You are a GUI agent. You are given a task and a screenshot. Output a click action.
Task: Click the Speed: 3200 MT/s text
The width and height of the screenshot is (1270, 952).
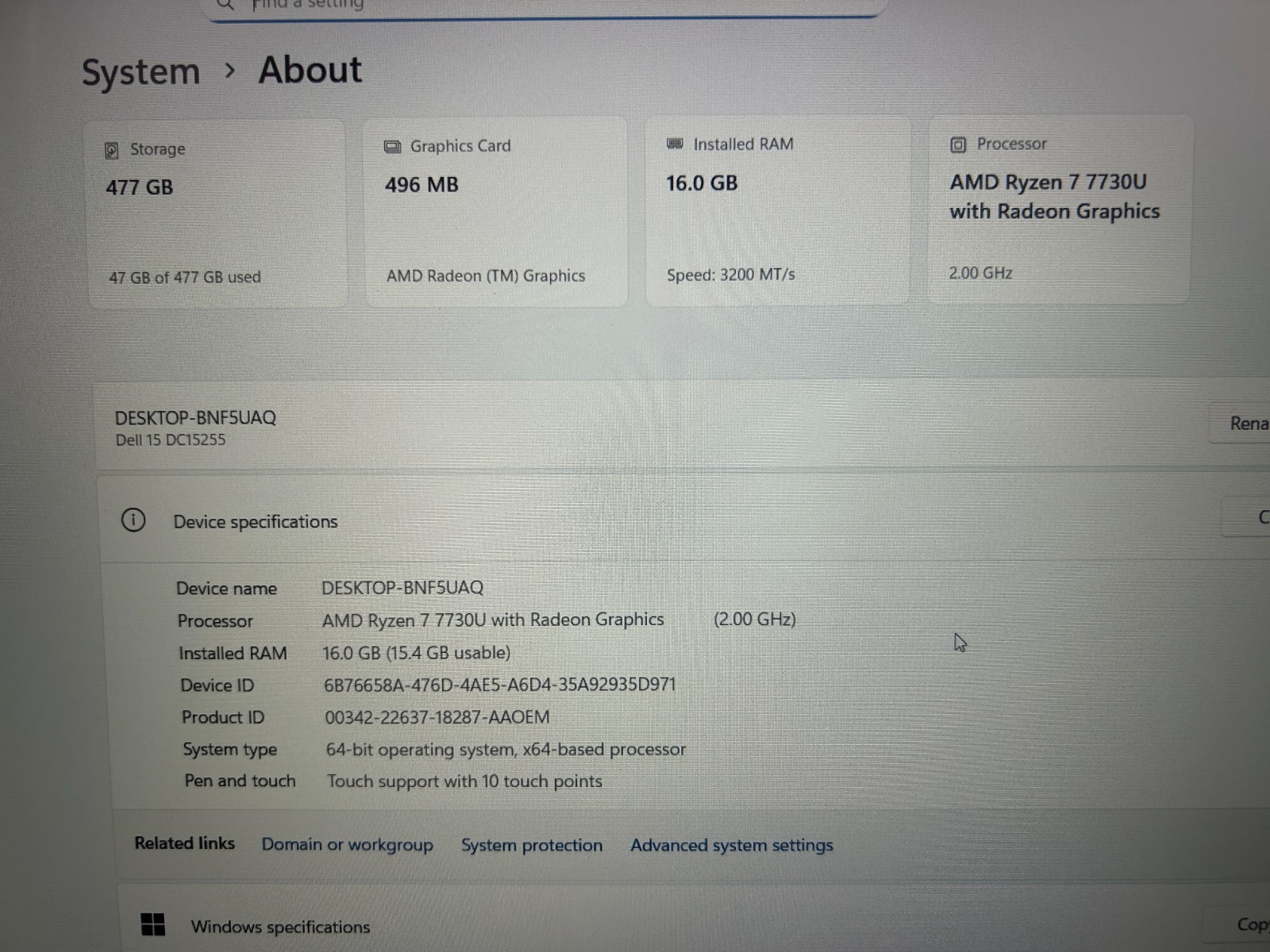click(731, 274)
